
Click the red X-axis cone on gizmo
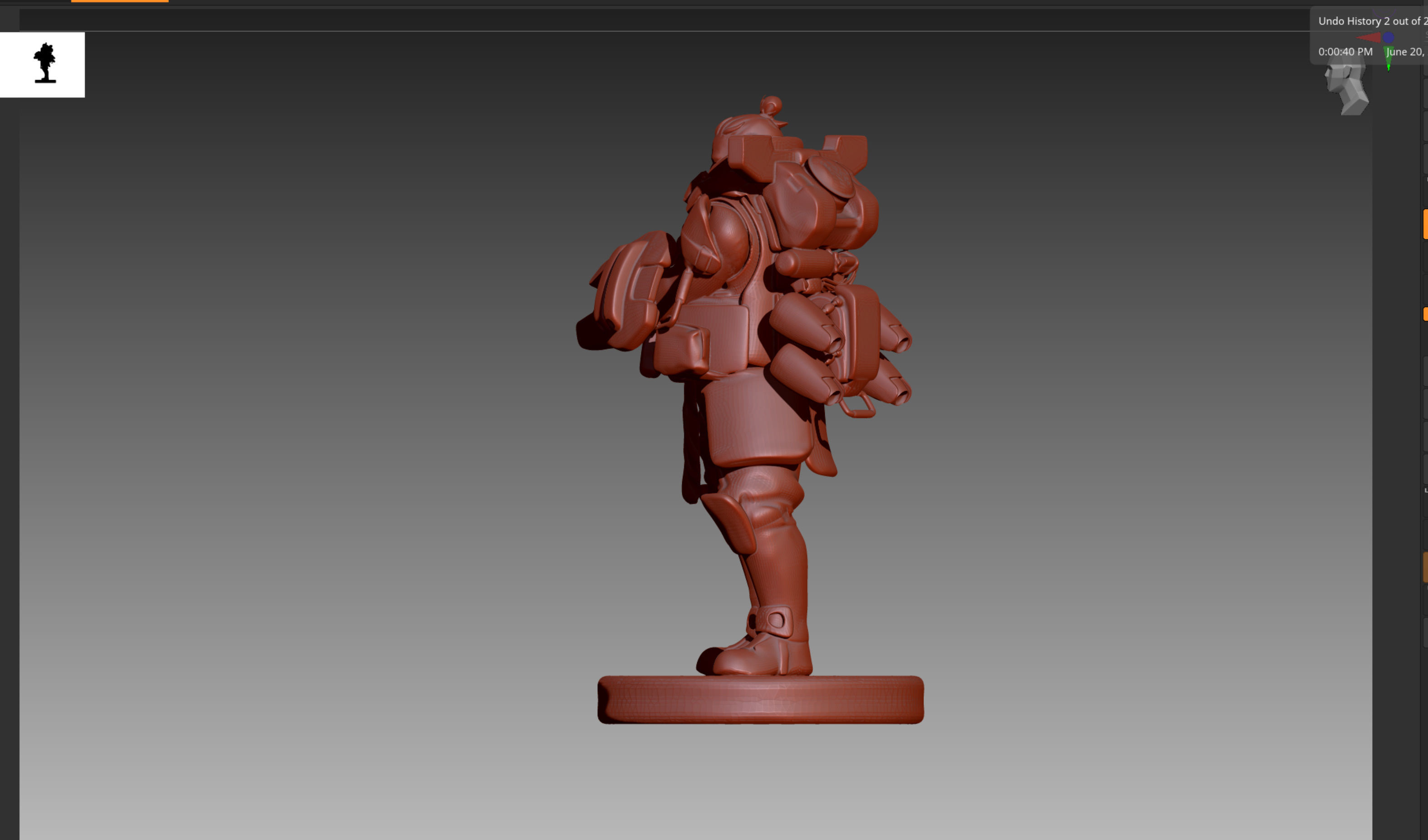point(1369,38)
